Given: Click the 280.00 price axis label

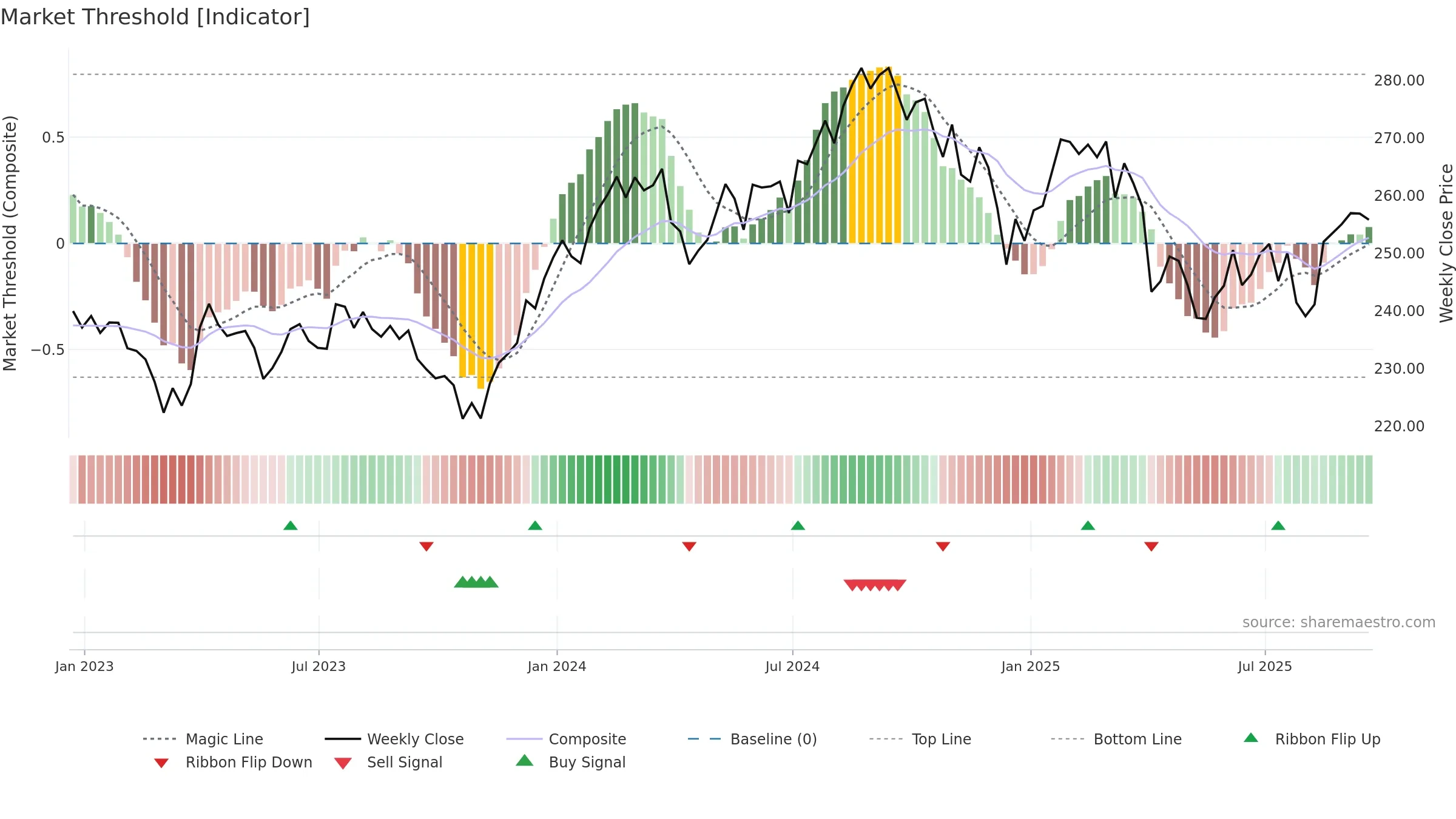Looking at the screenshot, I should [x=1399, y=80].
